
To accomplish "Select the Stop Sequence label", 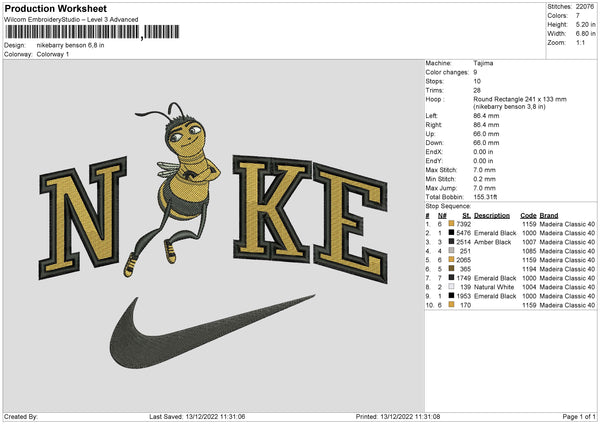I will tap(448, 206).
